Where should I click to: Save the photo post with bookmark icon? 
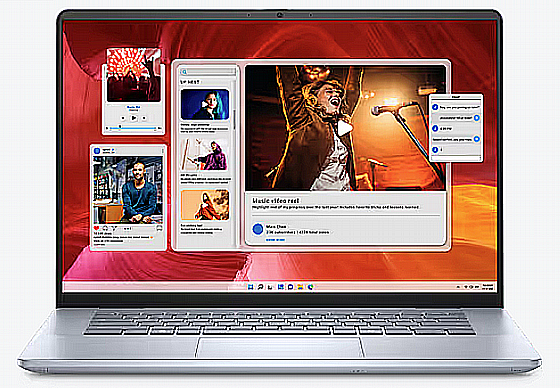(x=159, y=228)
